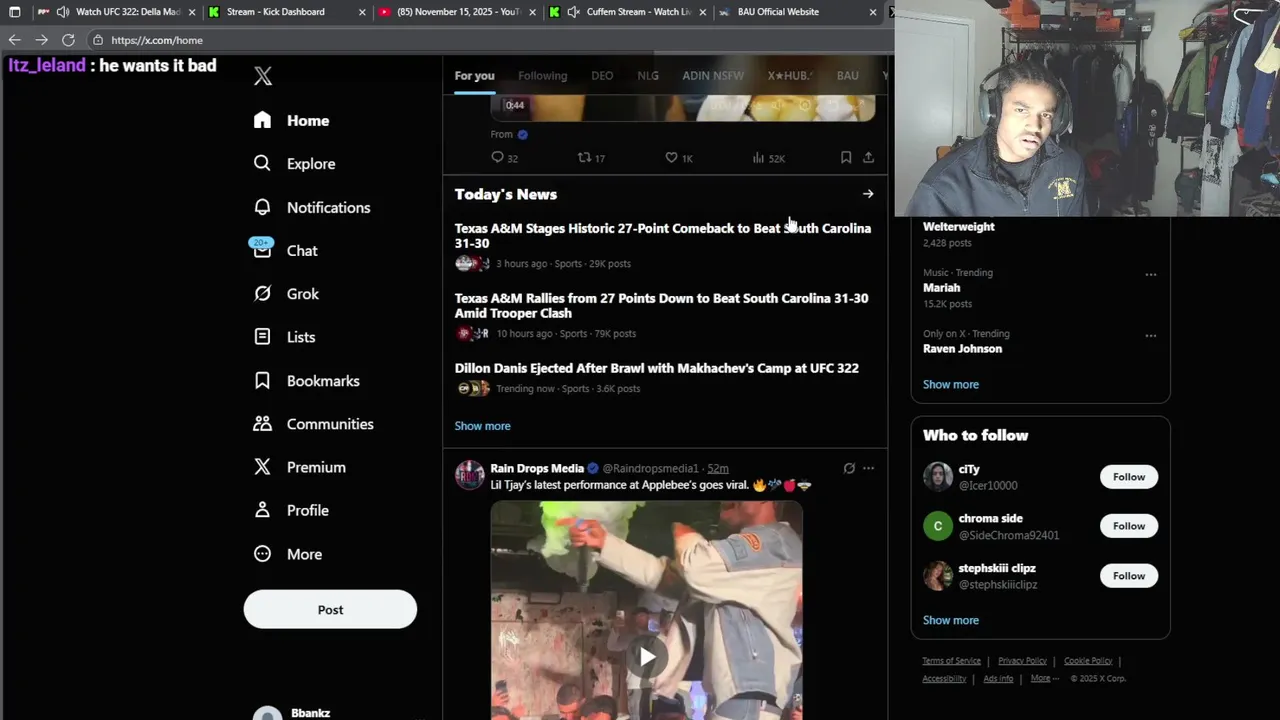Follow stephskiii clipz account

[x=1129, y=575]
